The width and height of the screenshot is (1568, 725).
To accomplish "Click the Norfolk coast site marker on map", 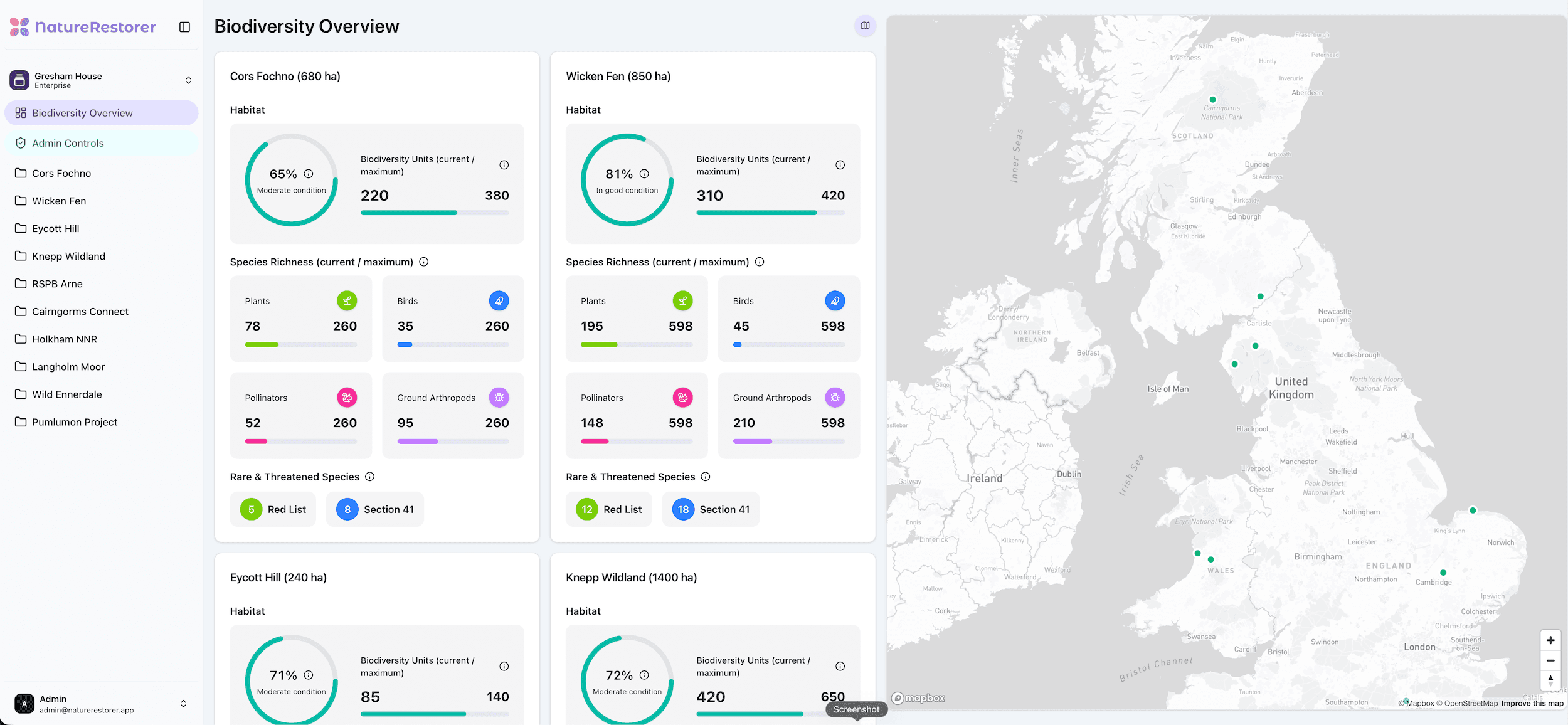I will coord(1473,511).
